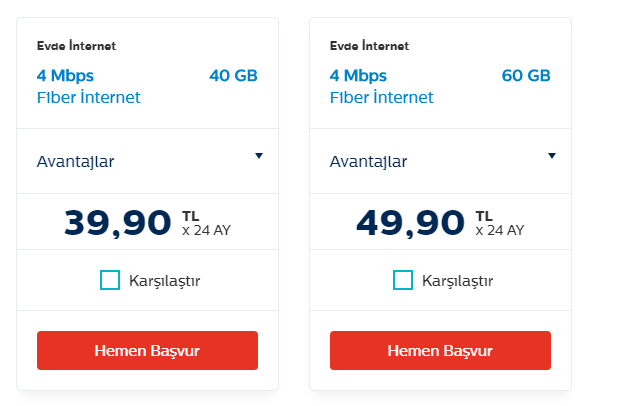The height and width of the screenshot is (406, 617).
Task: Click Karşılaştır label text under 49,90 TL
Action: [458, 280]
